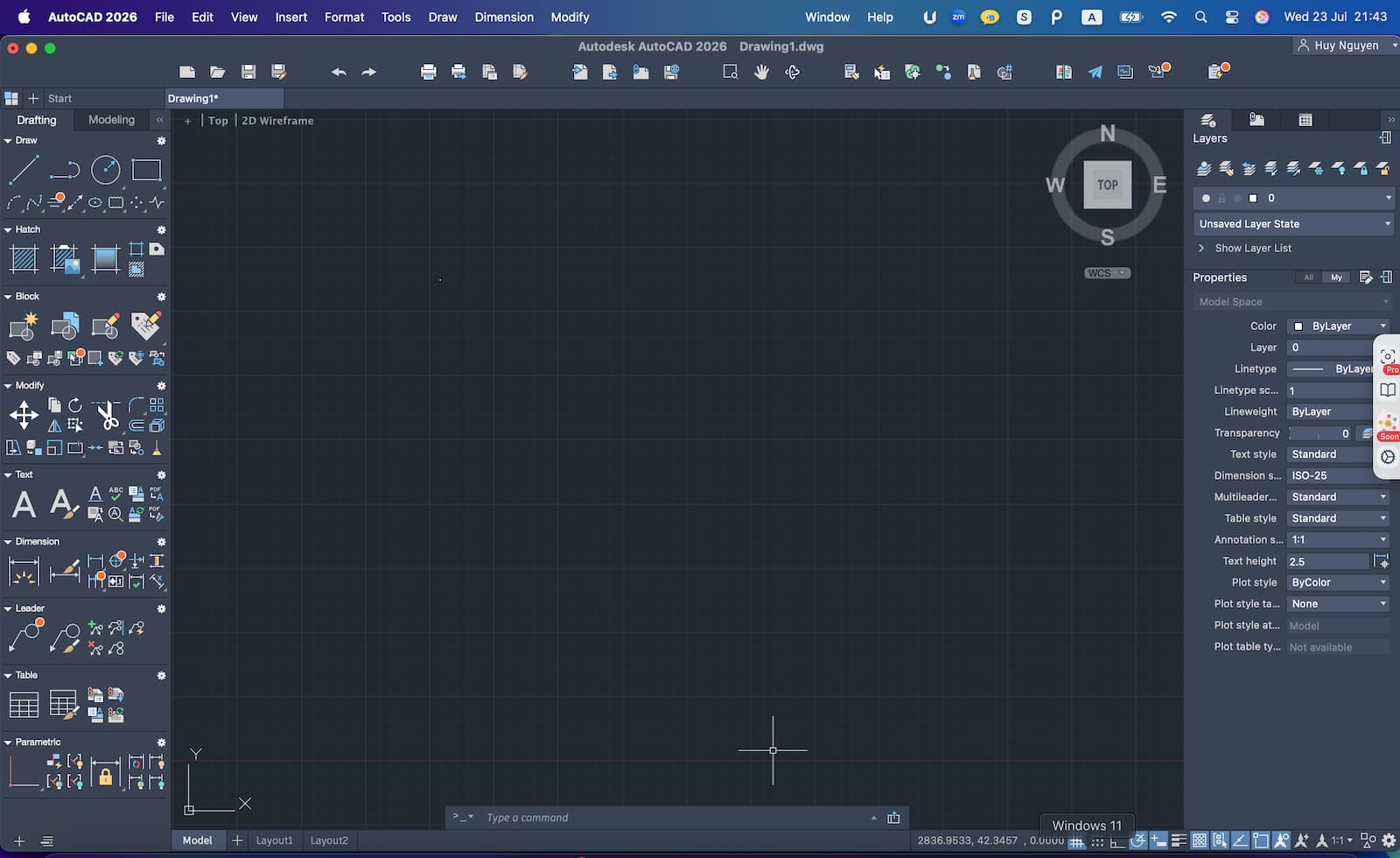This screenshot has height=858, width=1400.
Task: Click the Pan hand icon in toolbar
Action: pos(761,72)
